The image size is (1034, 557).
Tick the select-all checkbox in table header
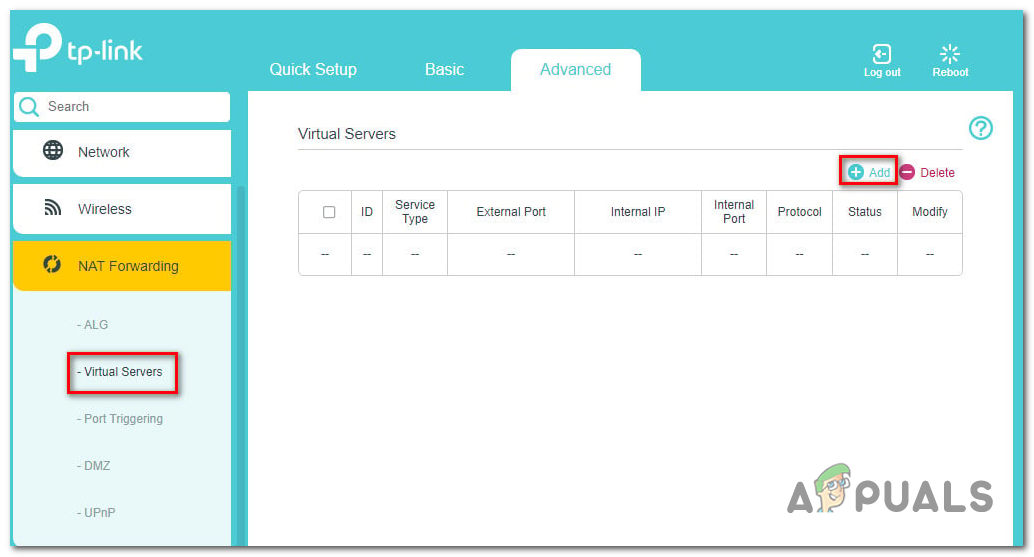(329, 212)
